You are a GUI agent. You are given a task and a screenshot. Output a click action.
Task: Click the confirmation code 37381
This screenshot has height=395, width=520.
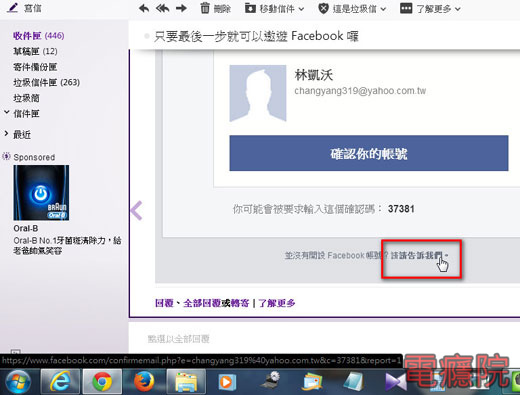401,209
